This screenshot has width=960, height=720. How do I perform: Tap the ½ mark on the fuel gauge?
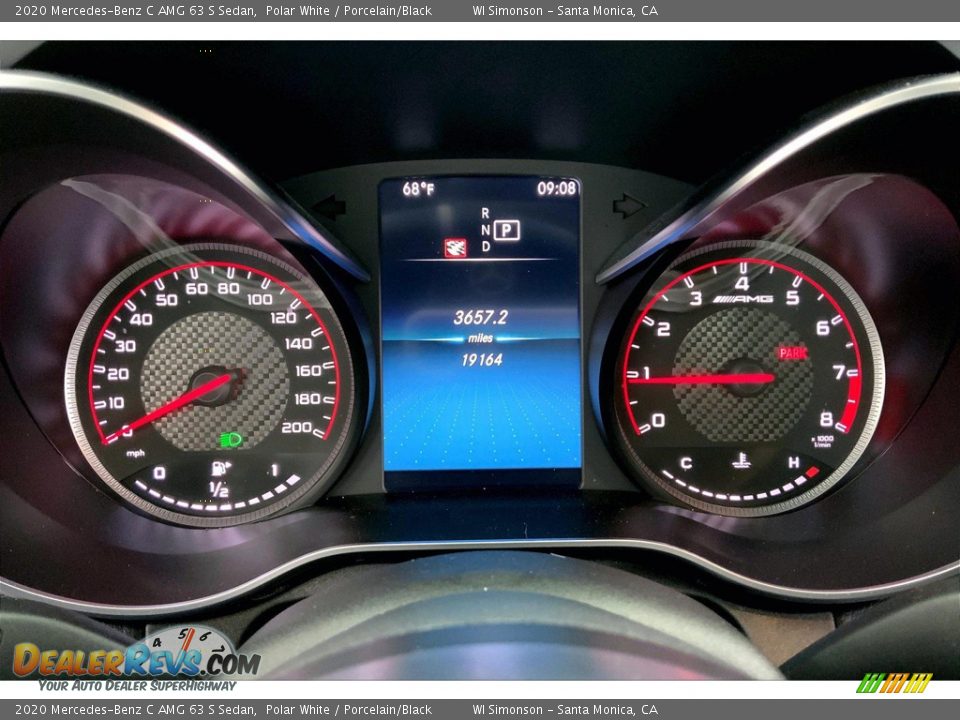point(219,489)
